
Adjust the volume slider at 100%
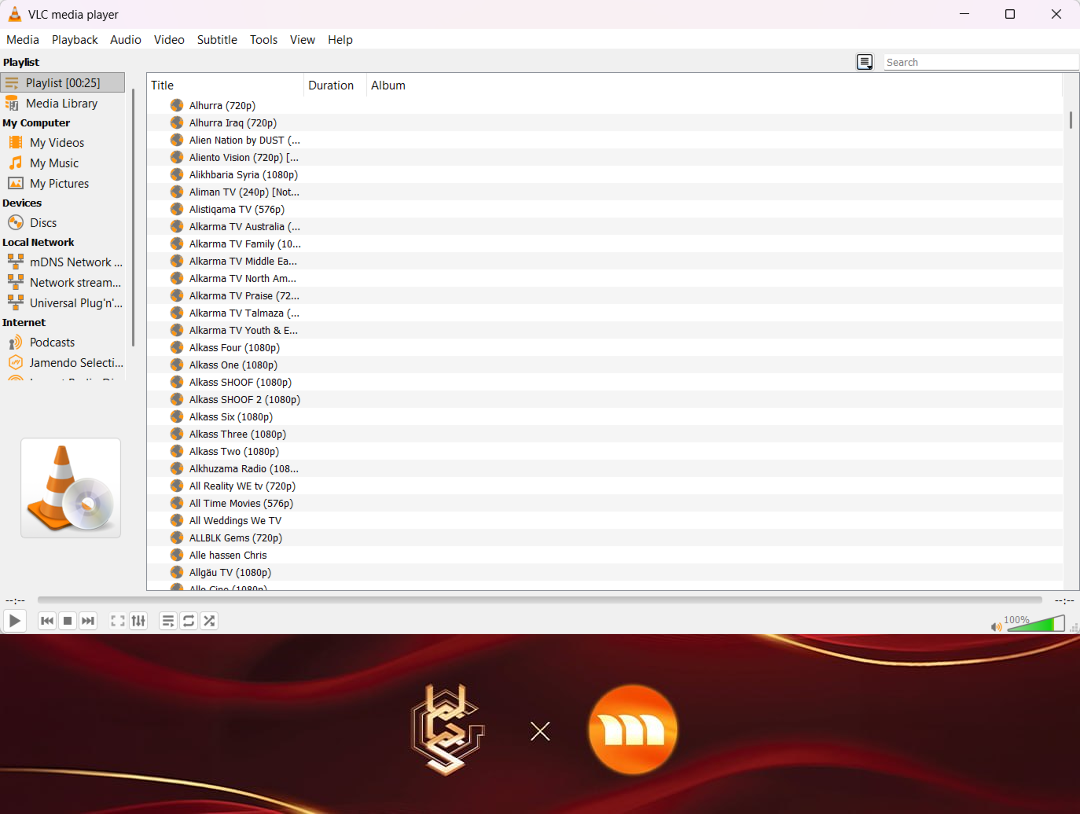1035,624
